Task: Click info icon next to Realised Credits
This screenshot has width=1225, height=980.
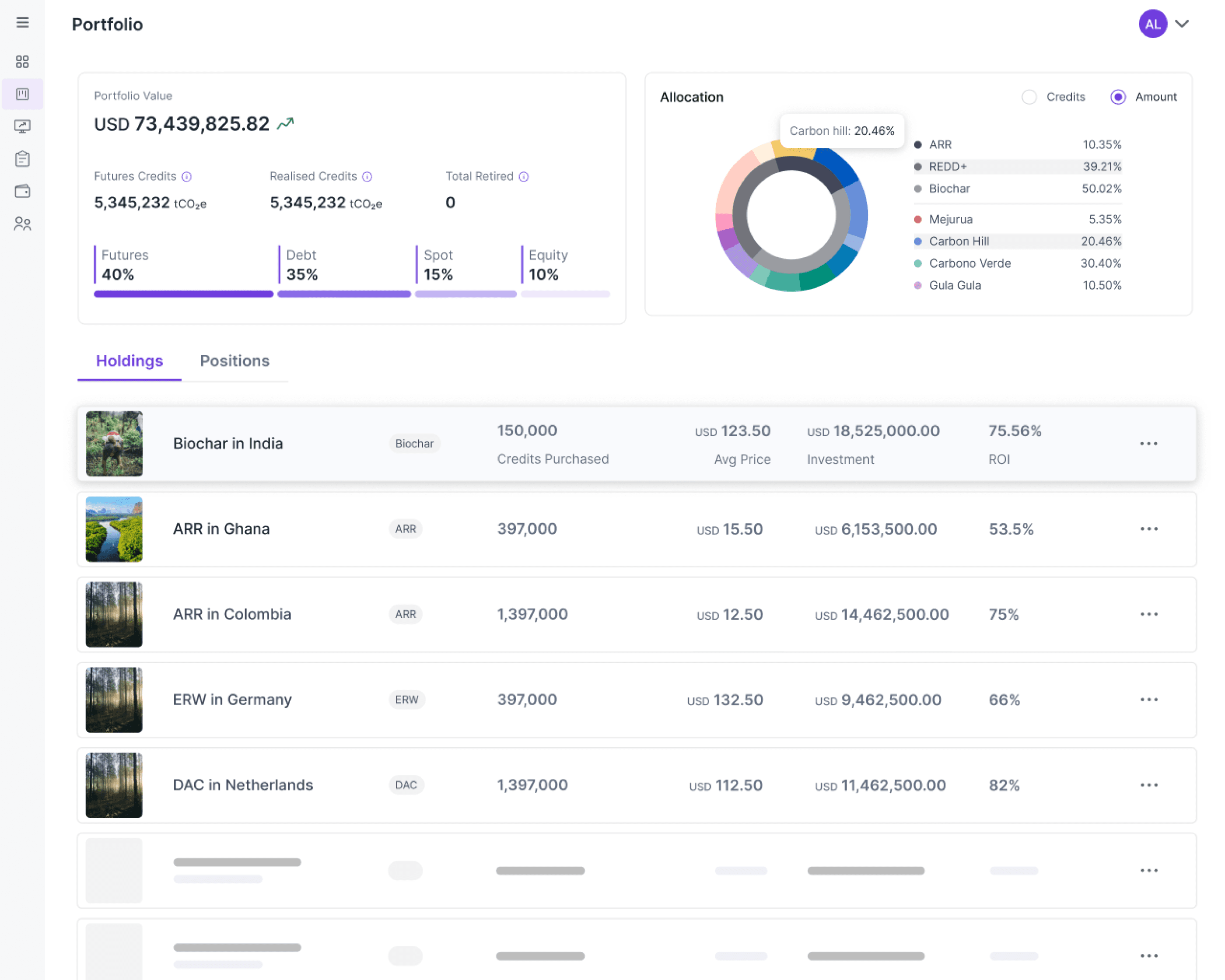Action: [367, 177]
